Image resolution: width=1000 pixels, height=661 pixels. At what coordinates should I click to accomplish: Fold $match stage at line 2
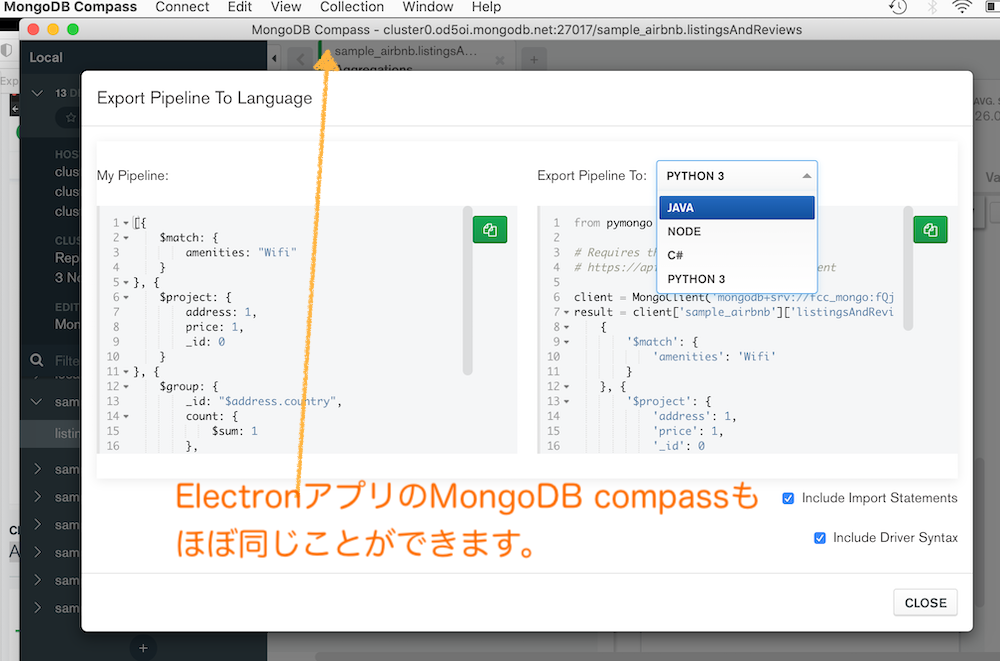[126, 238]
